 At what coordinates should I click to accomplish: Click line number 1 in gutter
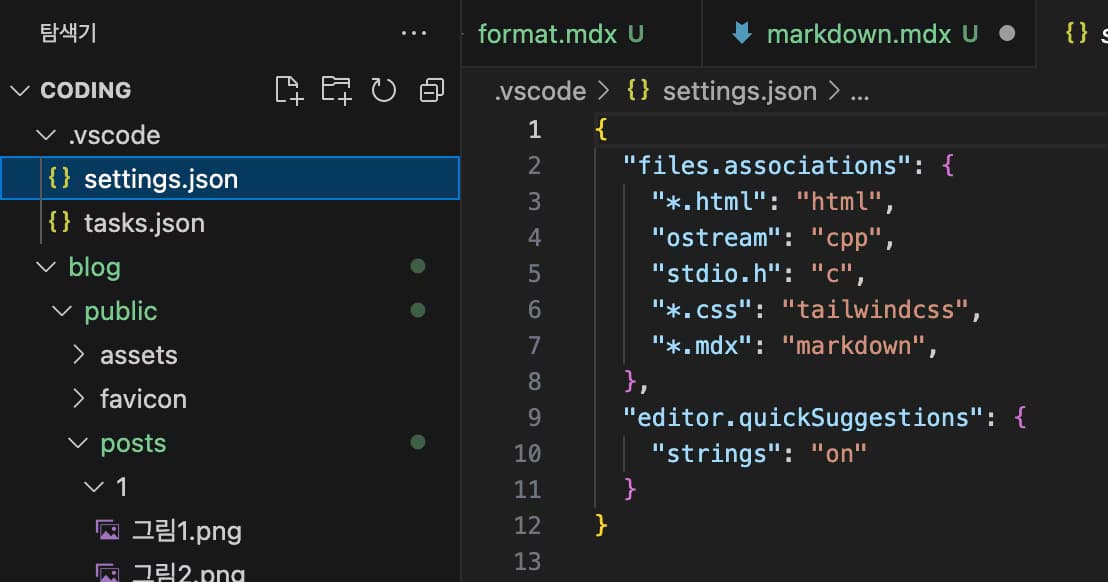535,129
